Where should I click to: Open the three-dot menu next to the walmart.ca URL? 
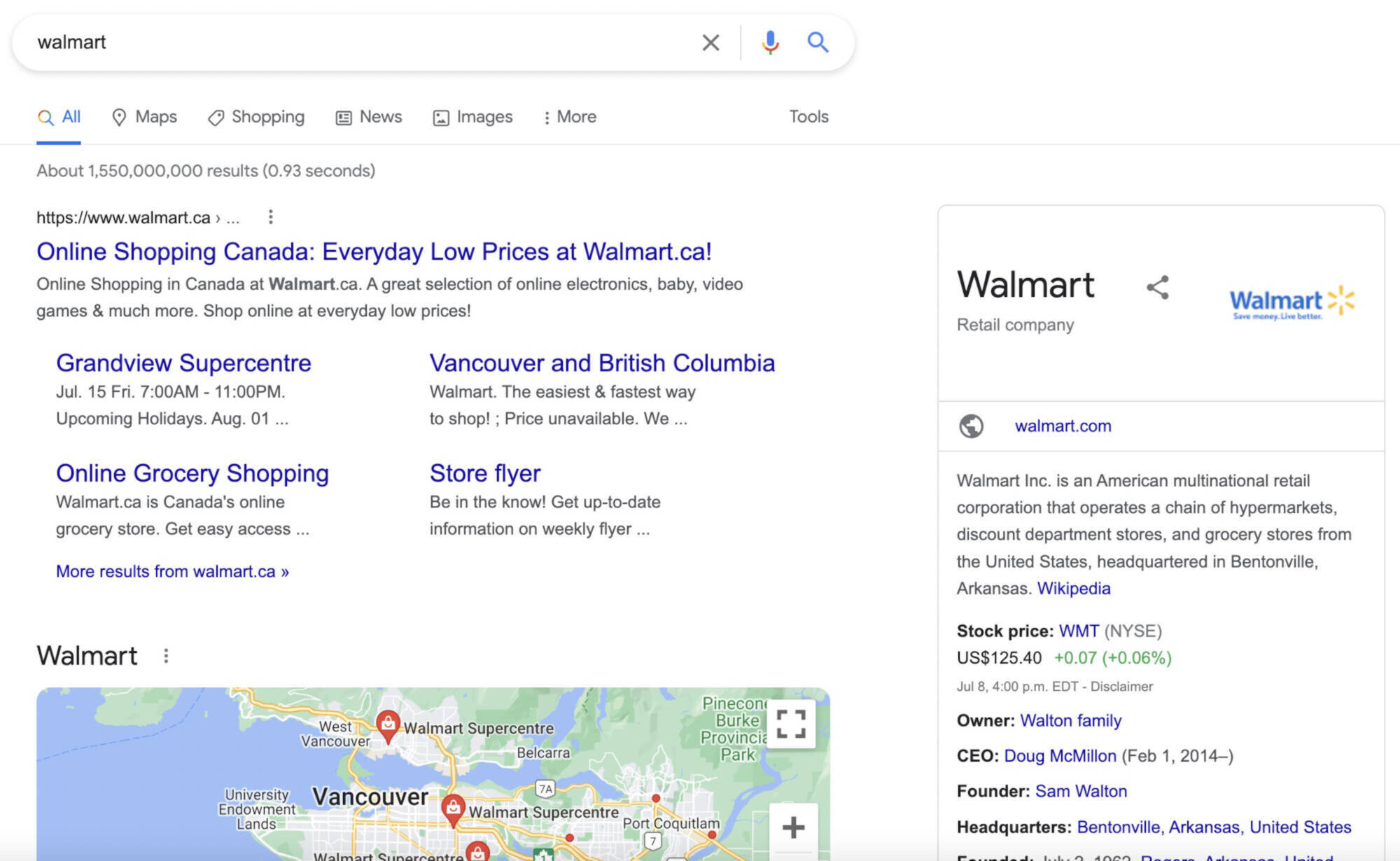pos(270,218)
